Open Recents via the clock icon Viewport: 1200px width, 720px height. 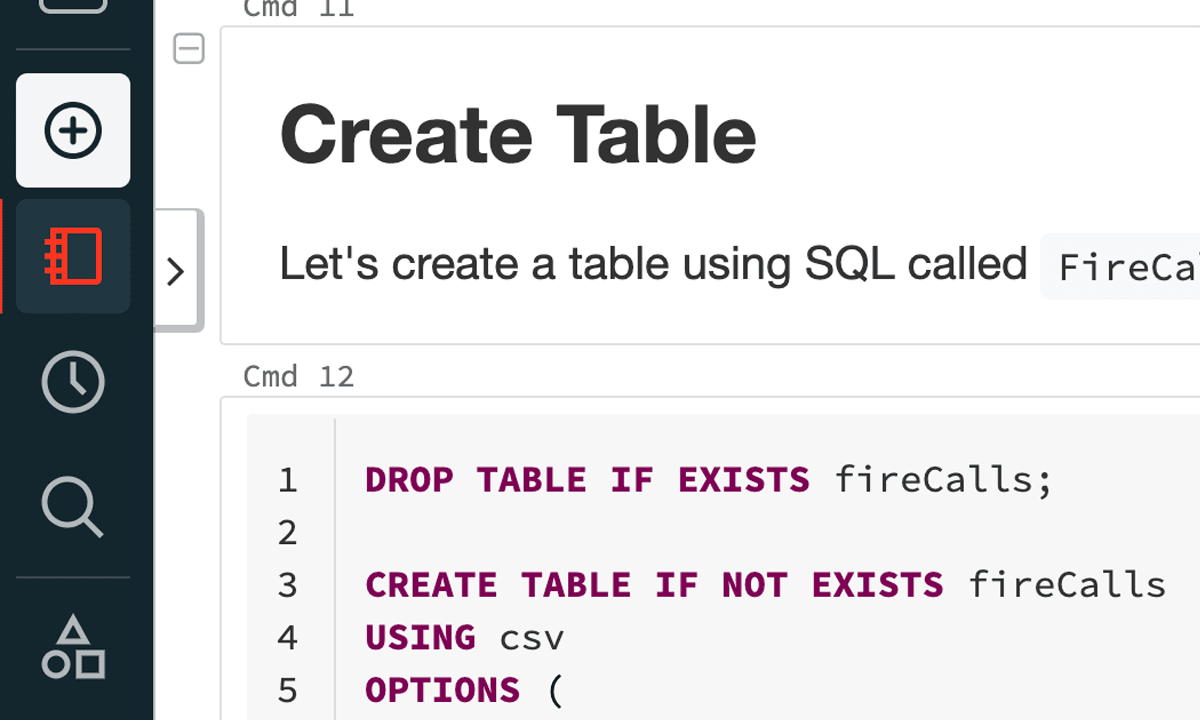73,382
